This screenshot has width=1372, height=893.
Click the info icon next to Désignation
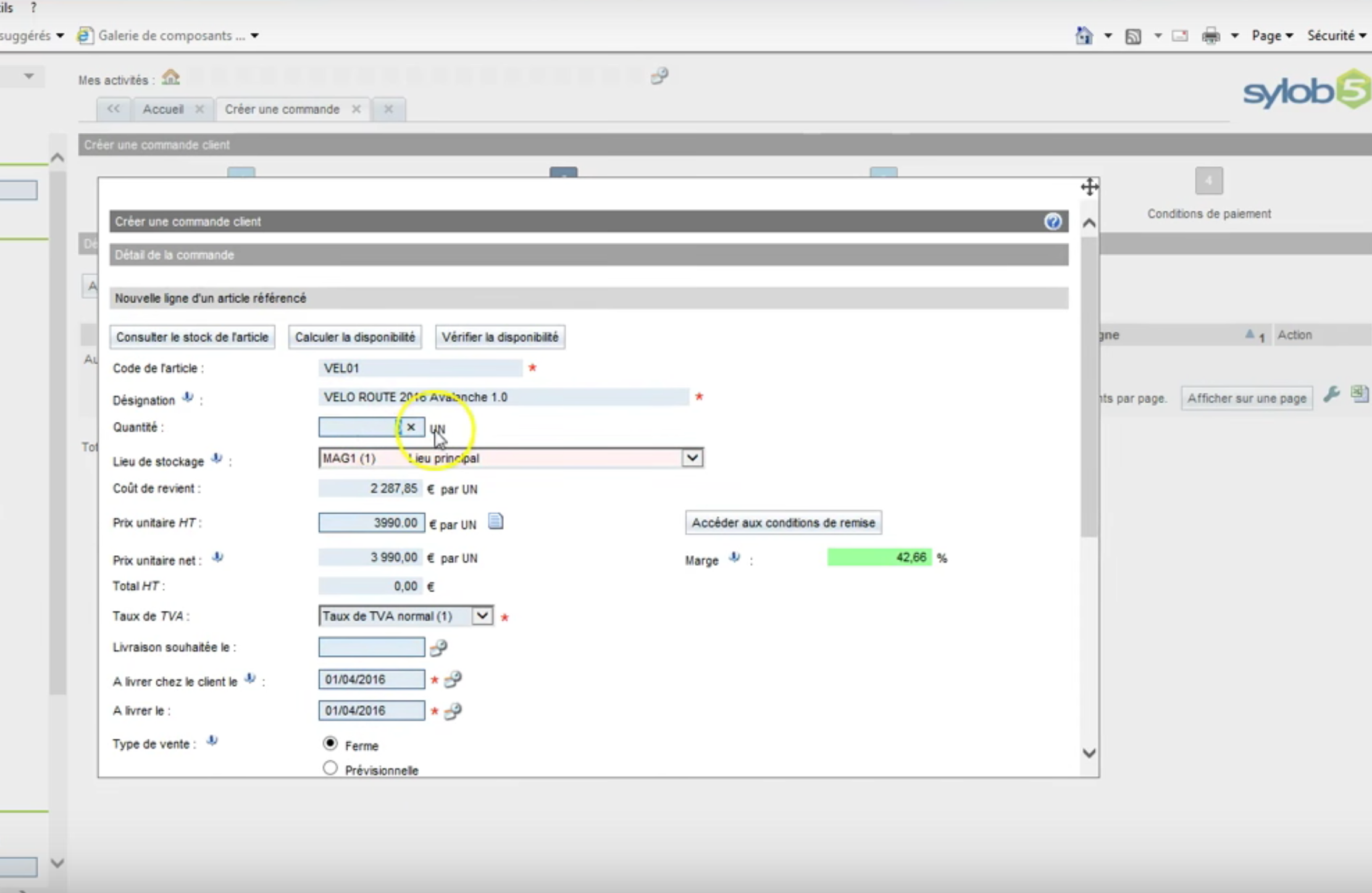(x=188, y=398)
